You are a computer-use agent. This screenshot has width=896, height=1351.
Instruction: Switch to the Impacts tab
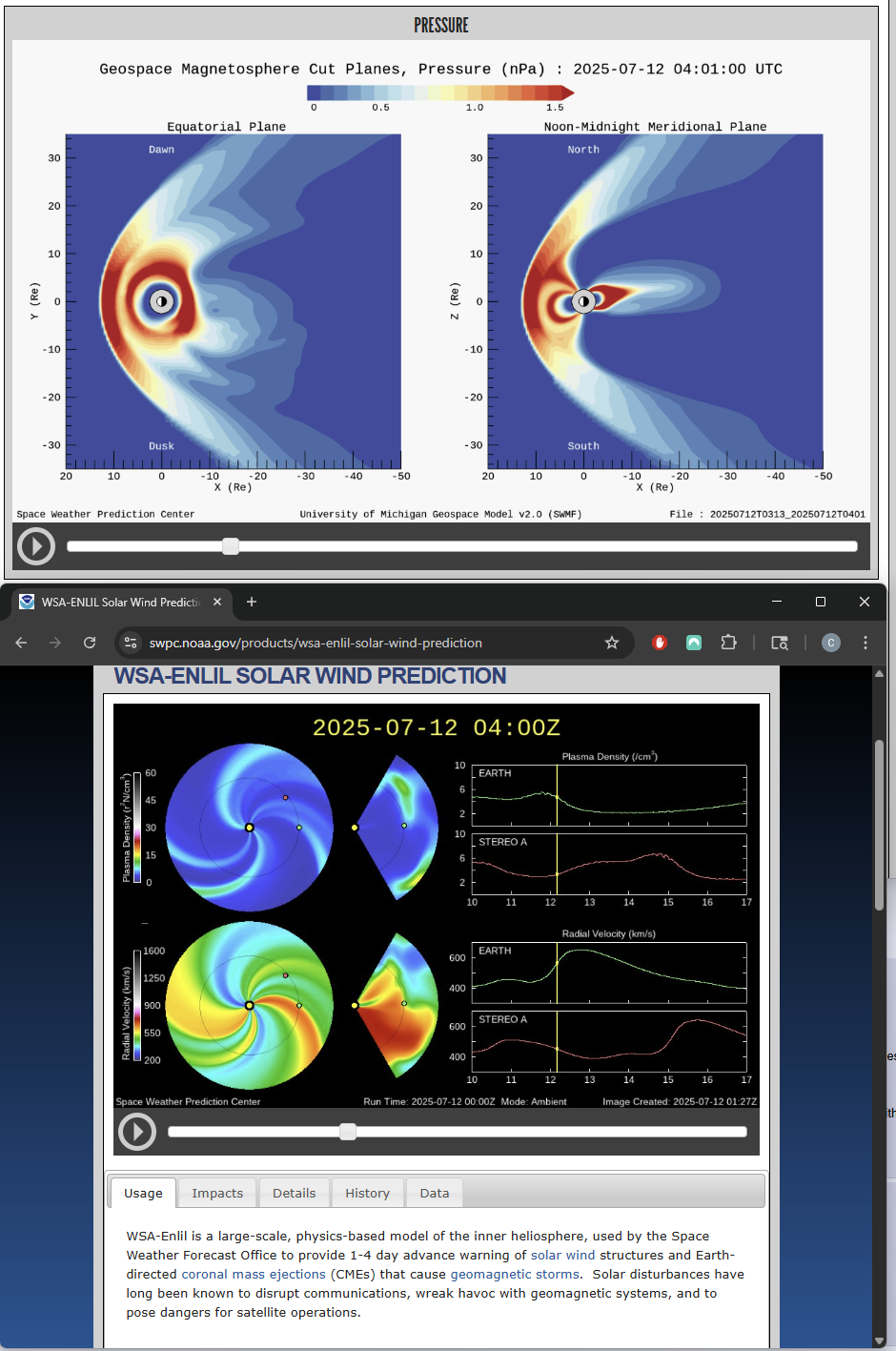217,1193
